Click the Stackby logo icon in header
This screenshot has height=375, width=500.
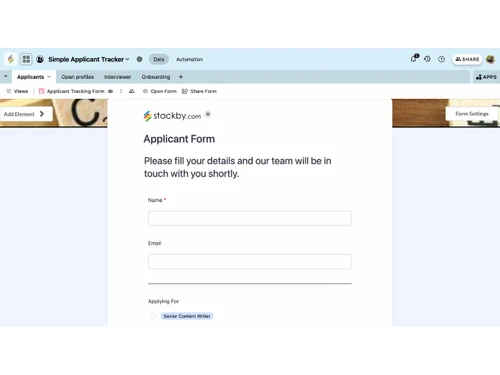tap(10, 59)
